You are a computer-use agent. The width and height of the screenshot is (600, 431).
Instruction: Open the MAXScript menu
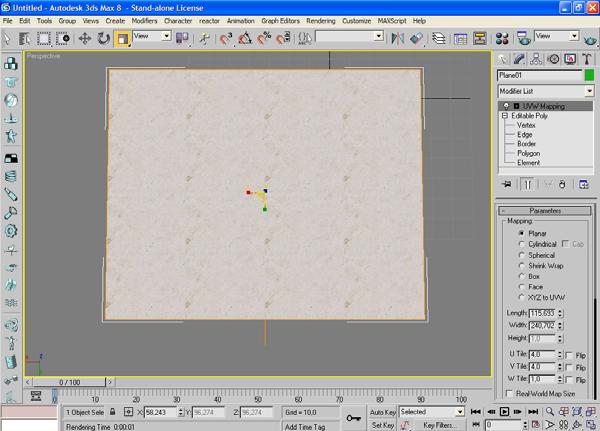(x=392, y=21)
